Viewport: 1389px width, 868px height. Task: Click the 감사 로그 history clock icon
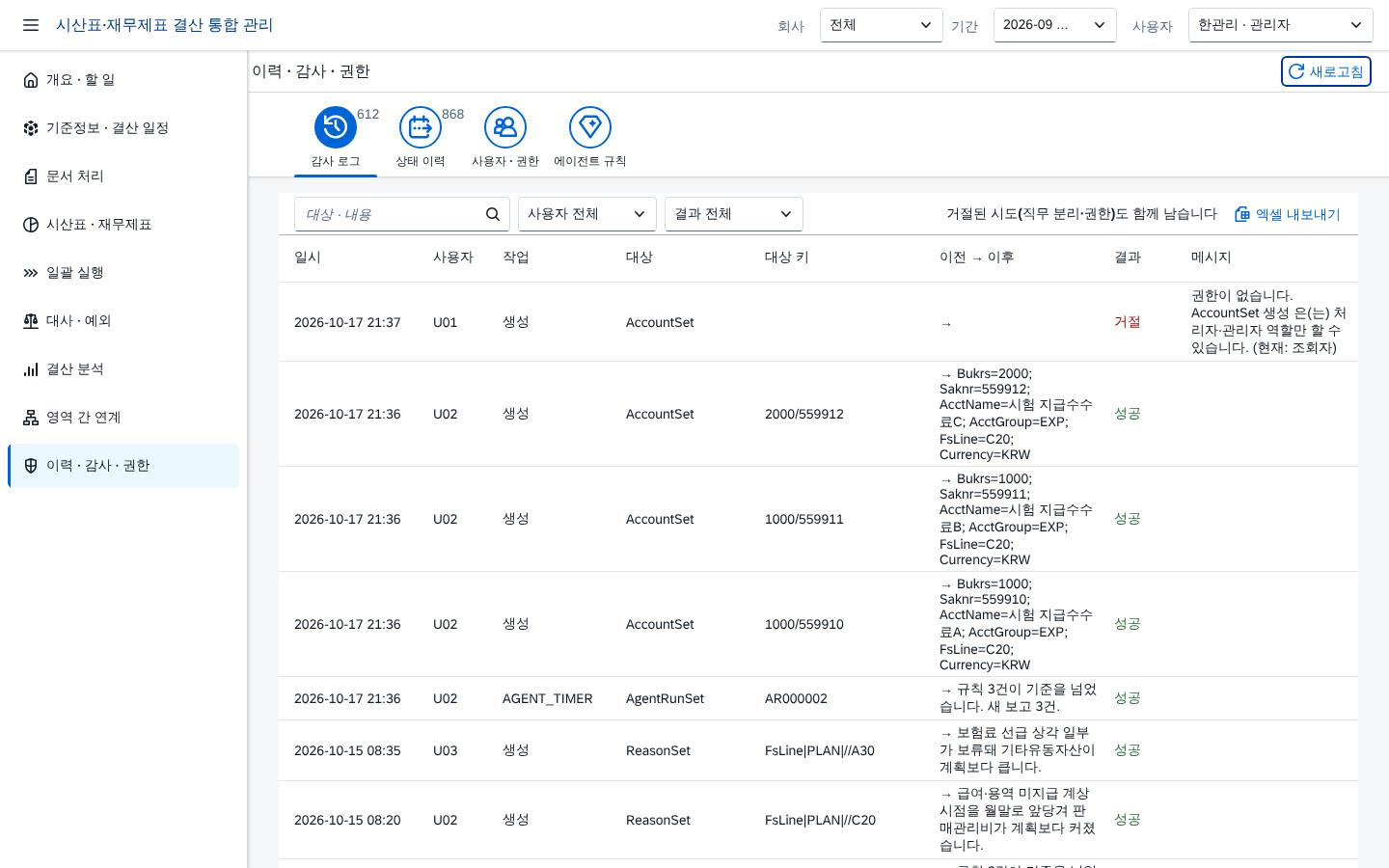coord(336,127)
